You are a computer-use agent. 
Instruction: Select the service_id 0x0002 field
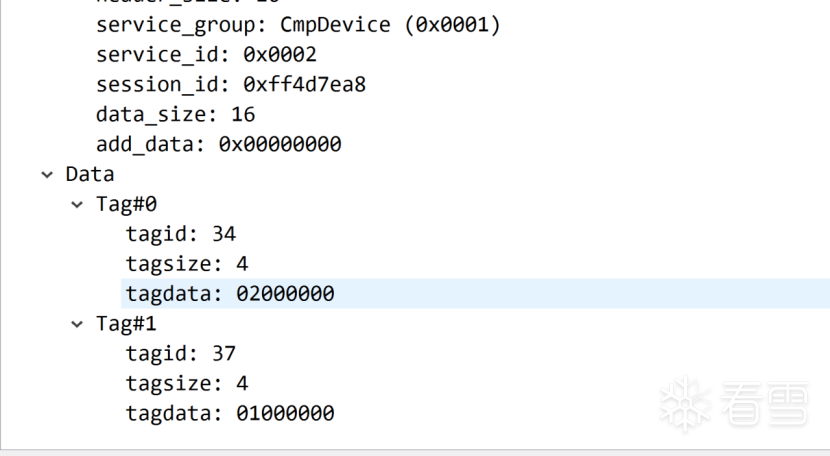coord(206,55)
